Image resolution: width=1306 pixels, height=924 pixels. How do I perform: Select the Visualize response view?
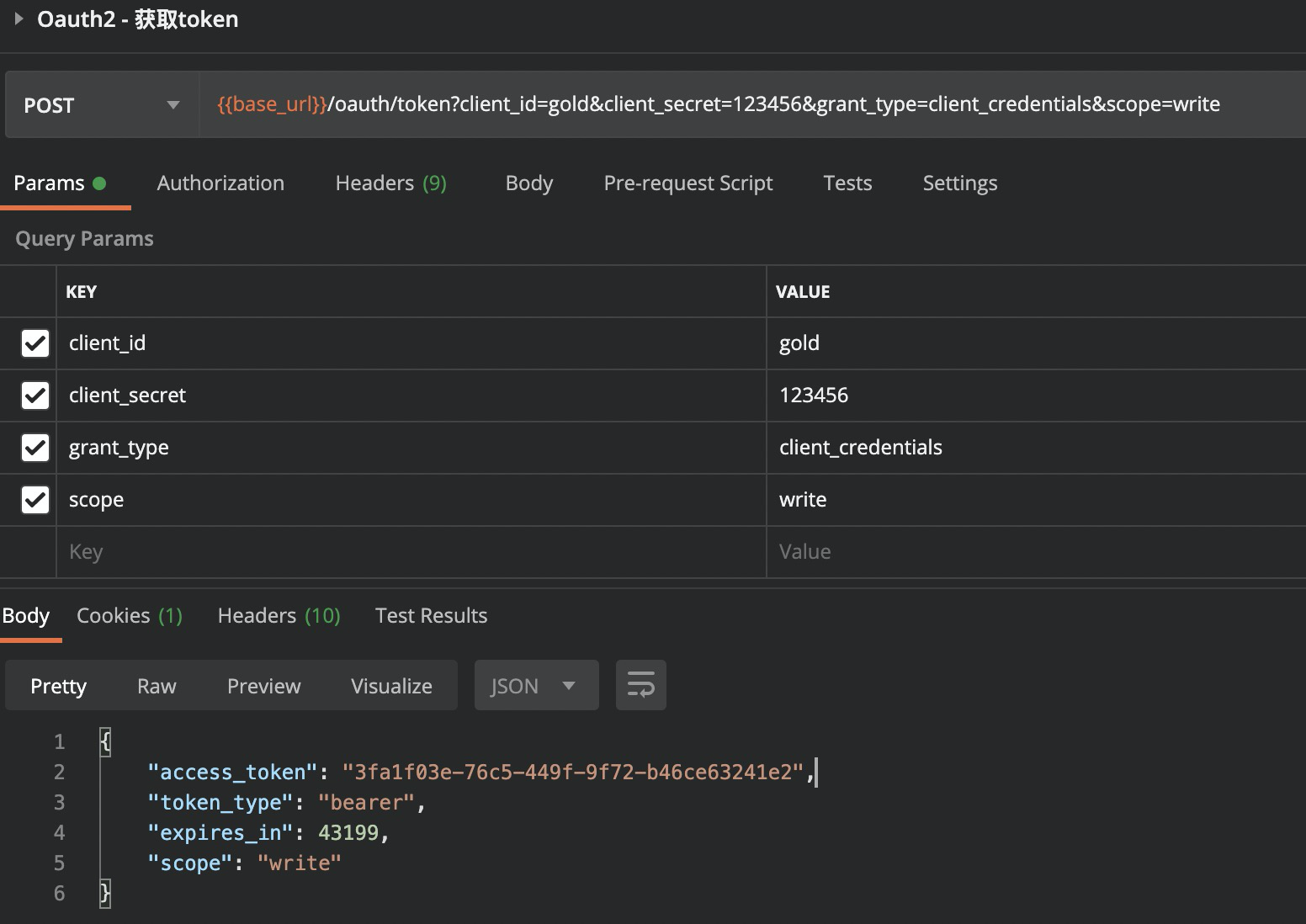390,685
